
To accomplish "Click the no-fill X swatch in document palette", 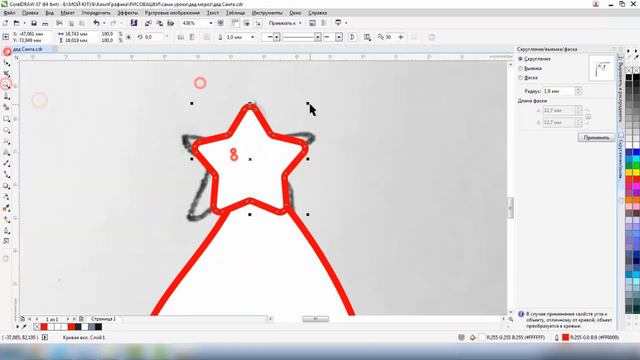I will 37,327.
